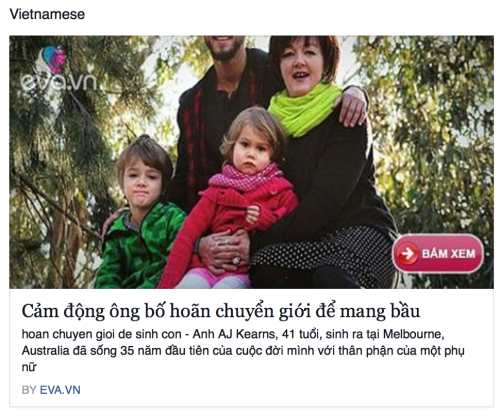Click the red BẤM XEM button
This screenshot has height=415, width=500.
coord(438,254)
